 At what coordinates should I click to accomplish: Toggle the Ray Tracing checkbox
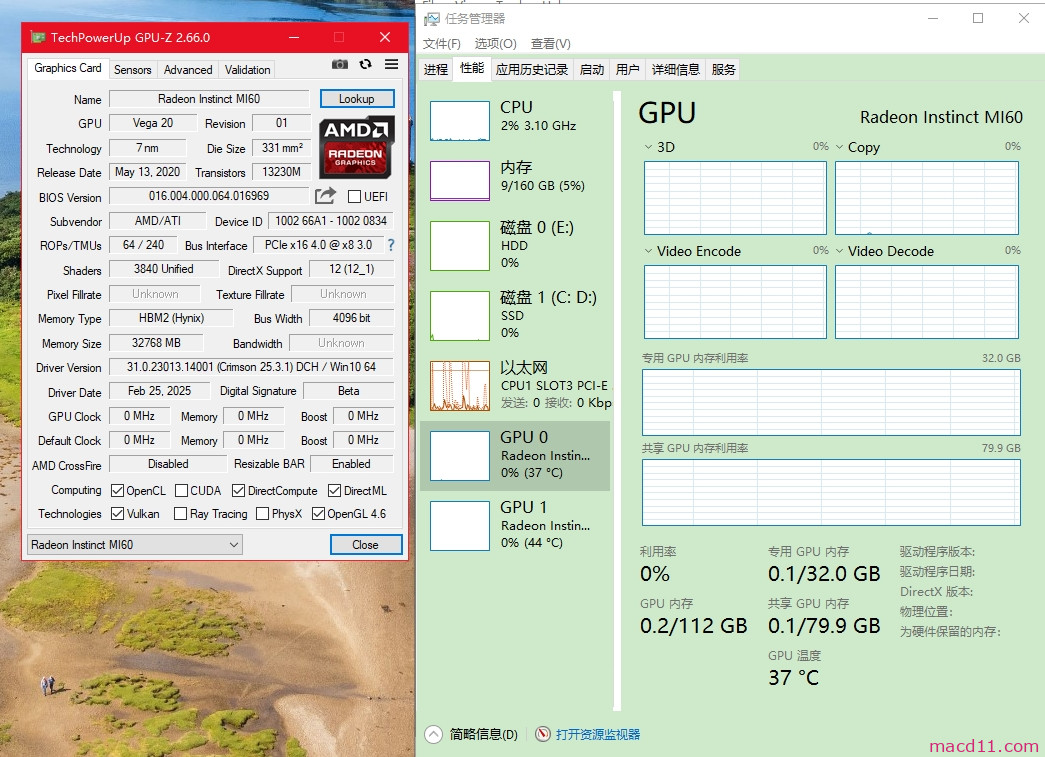180,514
